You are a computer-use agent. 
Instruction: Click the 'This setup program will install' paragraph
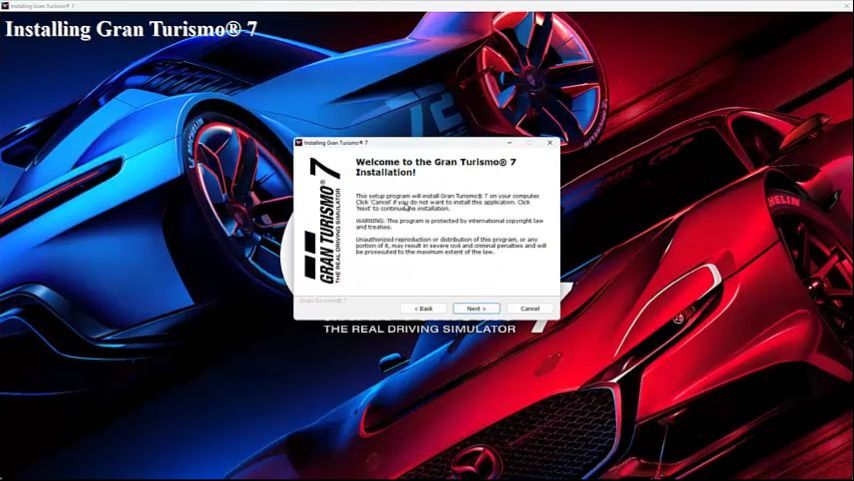click(x=448, y=202)
